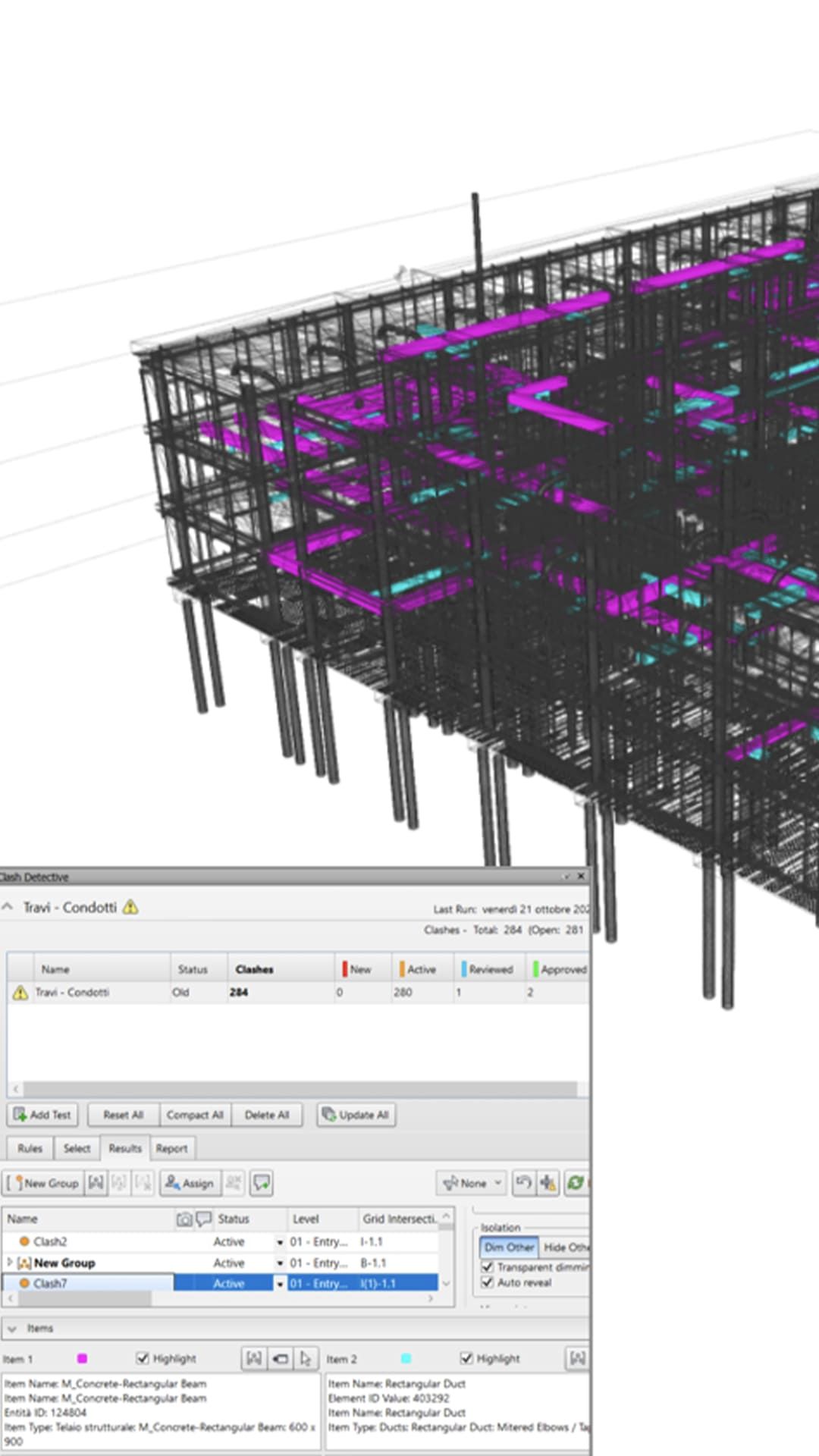
Task: Open the Report tab
Action: (171, 1148)
